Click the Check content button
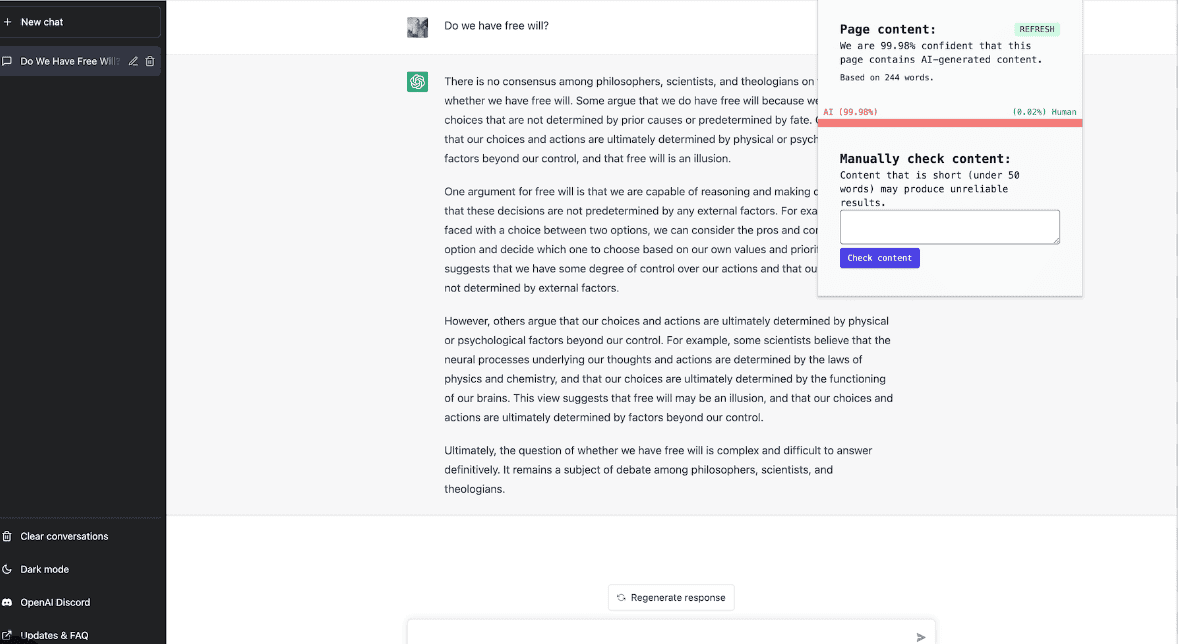The image size is (1178, 644). pyautogui.click(x=880, y=258)
